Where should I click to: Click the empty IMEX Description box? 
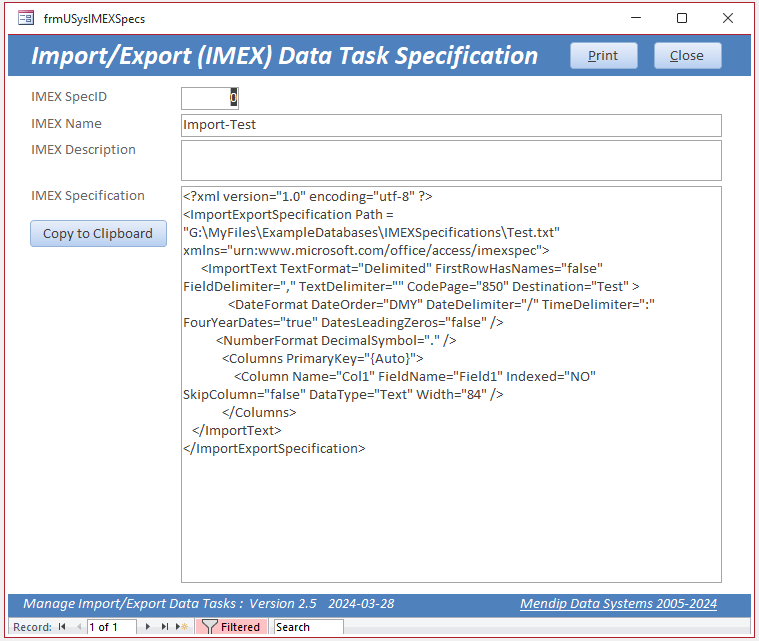pos(451,160)
